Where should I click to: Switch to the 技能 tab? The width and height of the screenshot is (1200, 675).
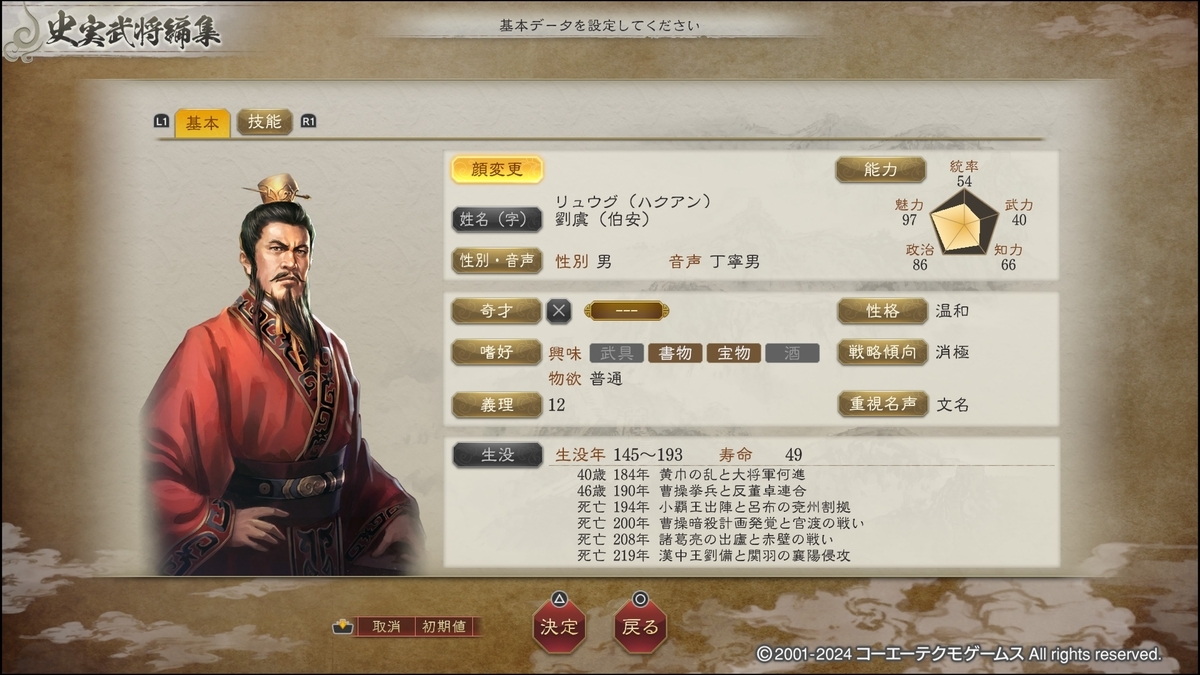tap(264, 122)
